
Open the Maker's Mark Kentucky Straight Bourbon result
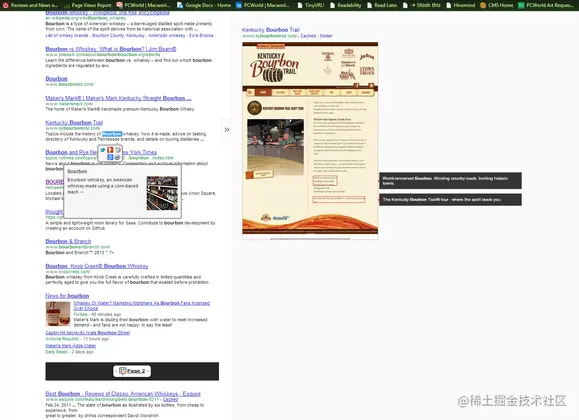tap(118, 98)
